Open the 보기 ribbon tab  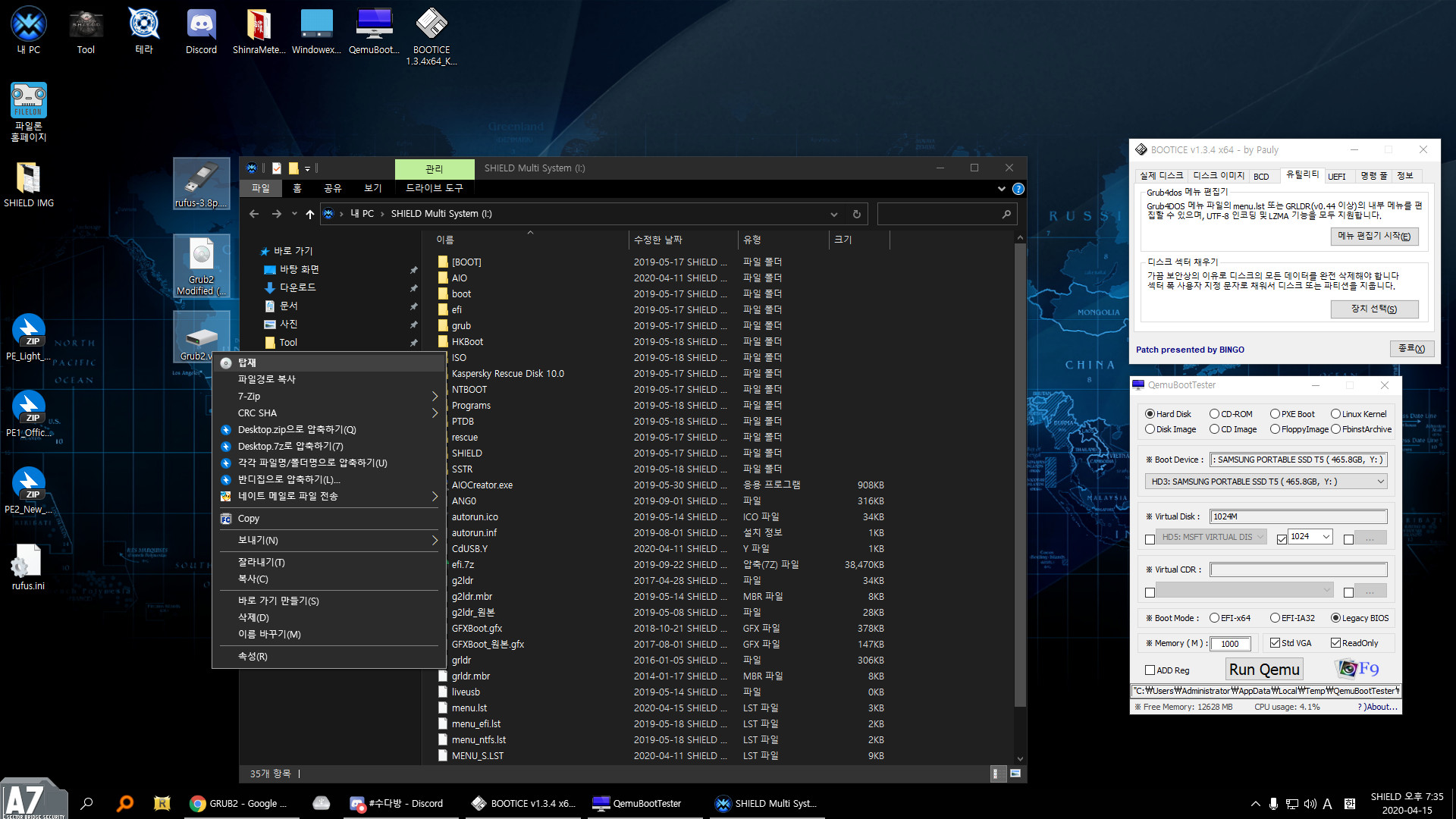(372, 188)
